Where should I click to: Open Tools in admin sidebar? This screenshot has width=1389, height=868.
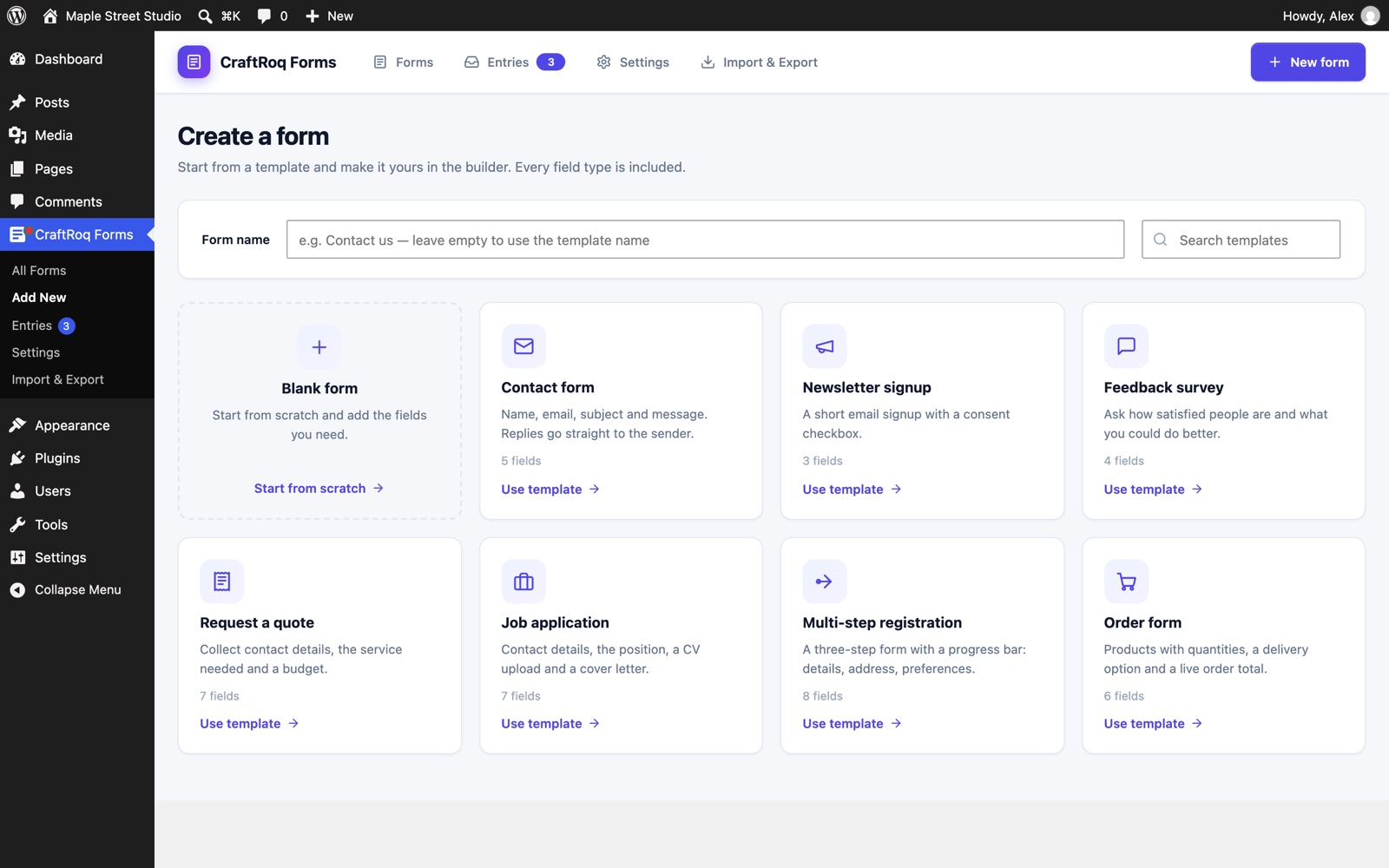pyautogui.click(x=77, y=524)
